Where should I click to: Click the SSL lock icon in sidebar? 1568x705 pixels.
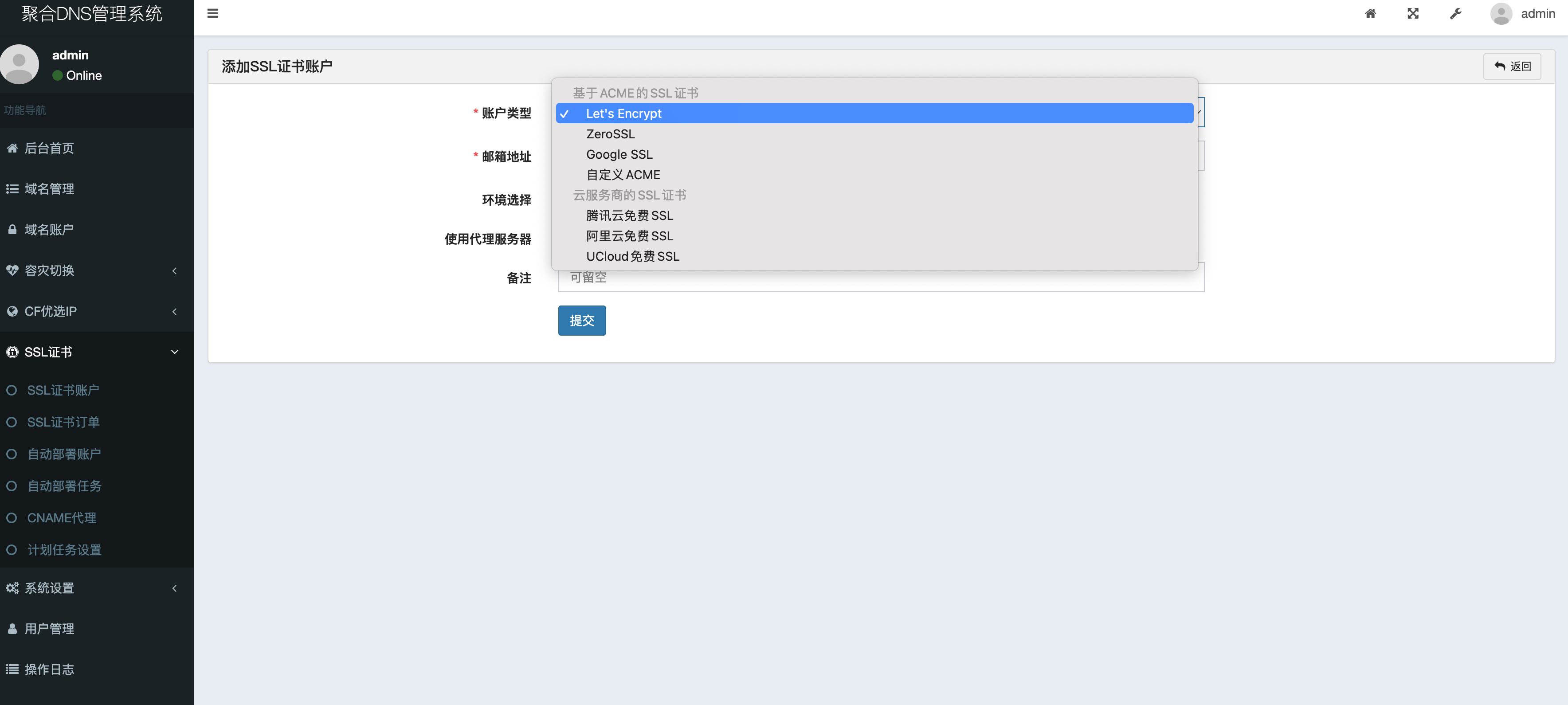(x=12, y=352)
